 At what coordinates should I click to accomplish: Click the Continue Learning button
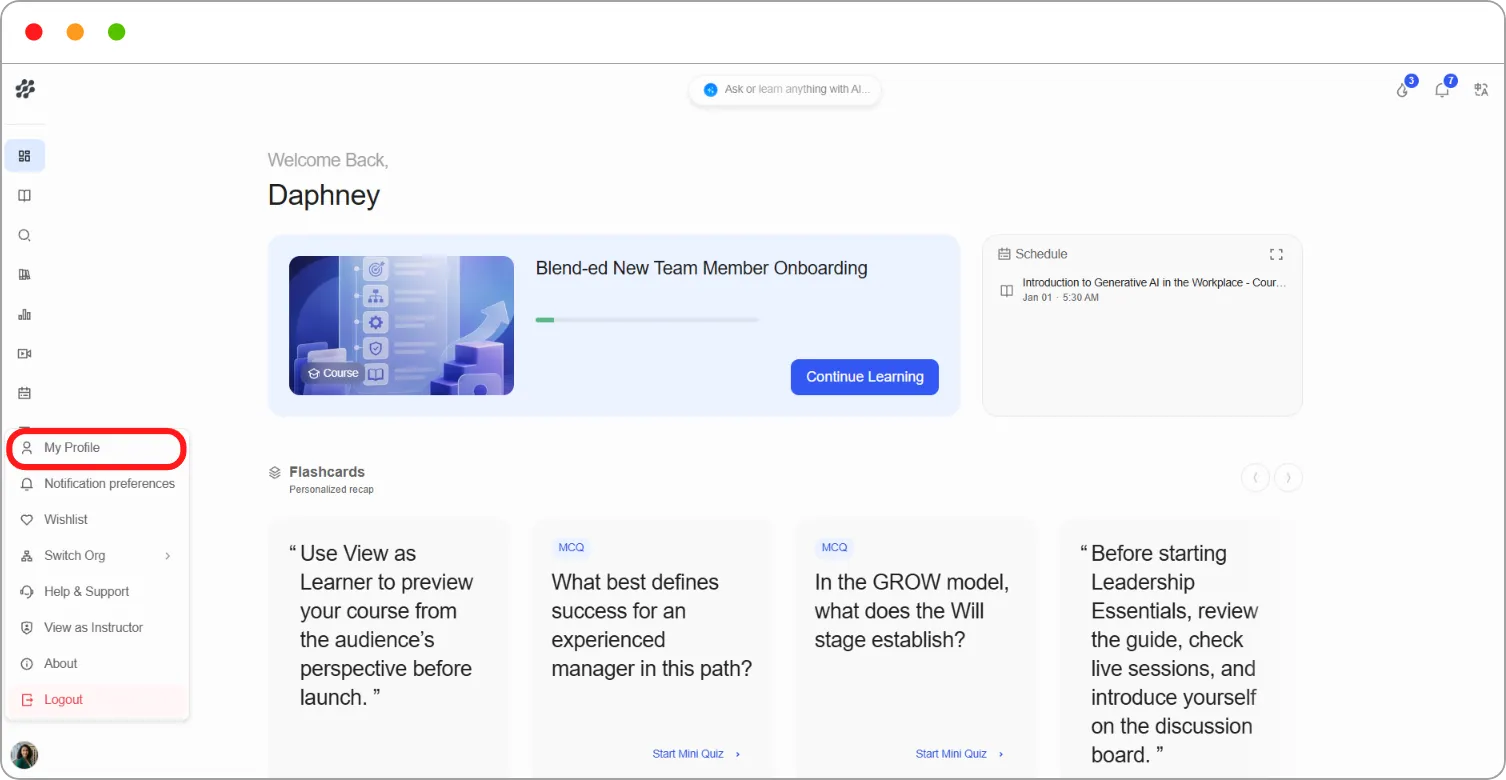865,377
